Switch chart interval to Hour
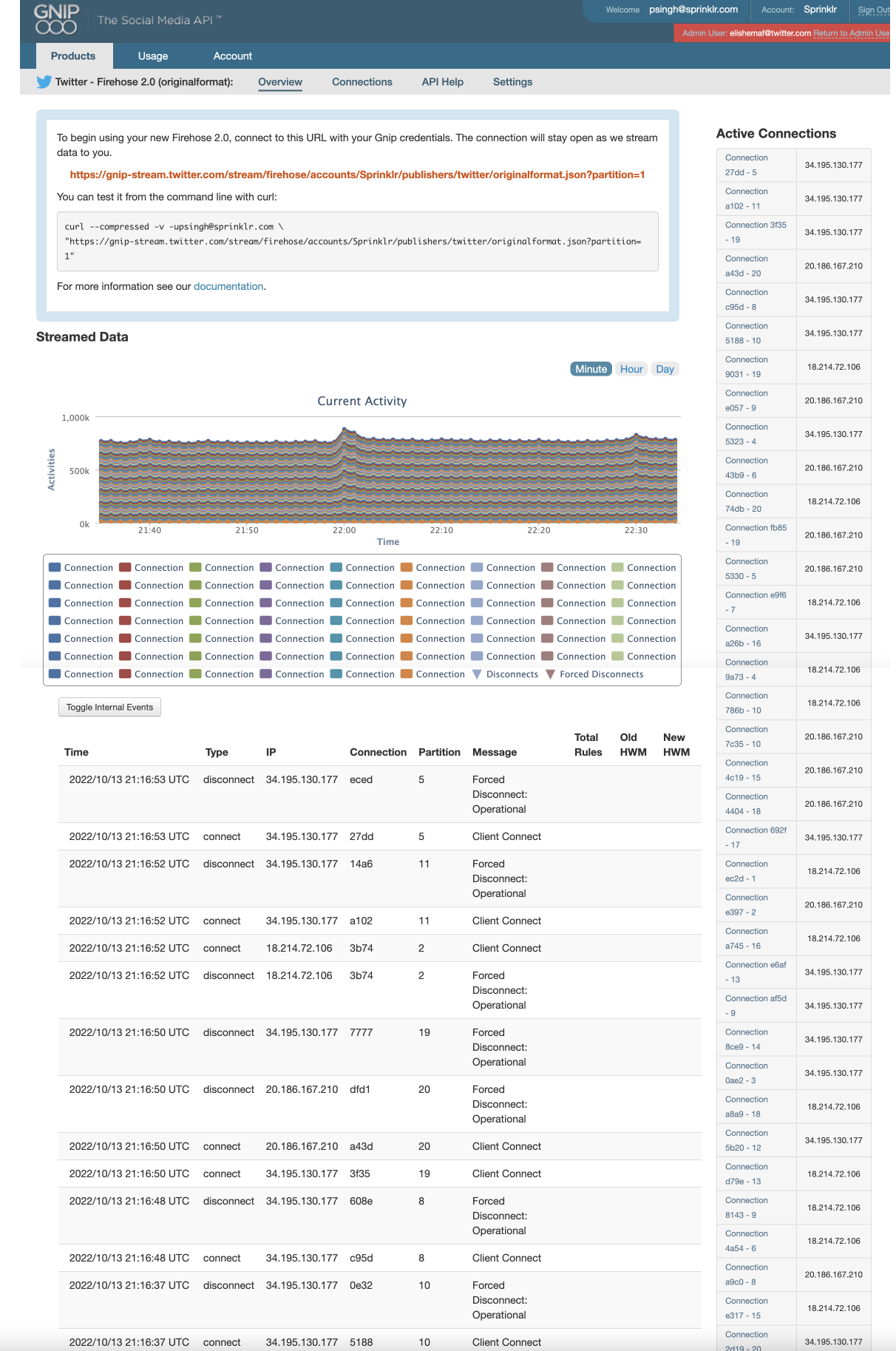Screen dimensions: 896x1351 (631, 370)
